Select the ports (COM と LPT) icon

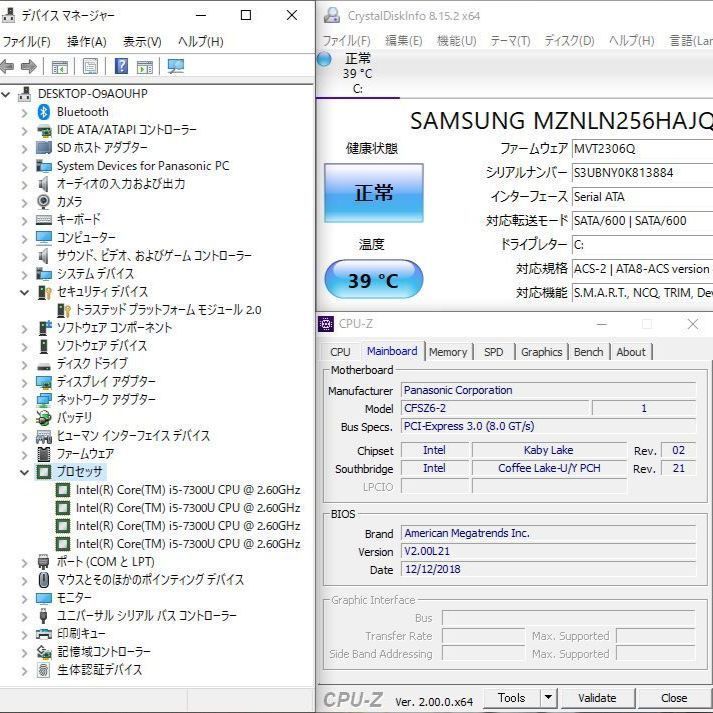44,562
